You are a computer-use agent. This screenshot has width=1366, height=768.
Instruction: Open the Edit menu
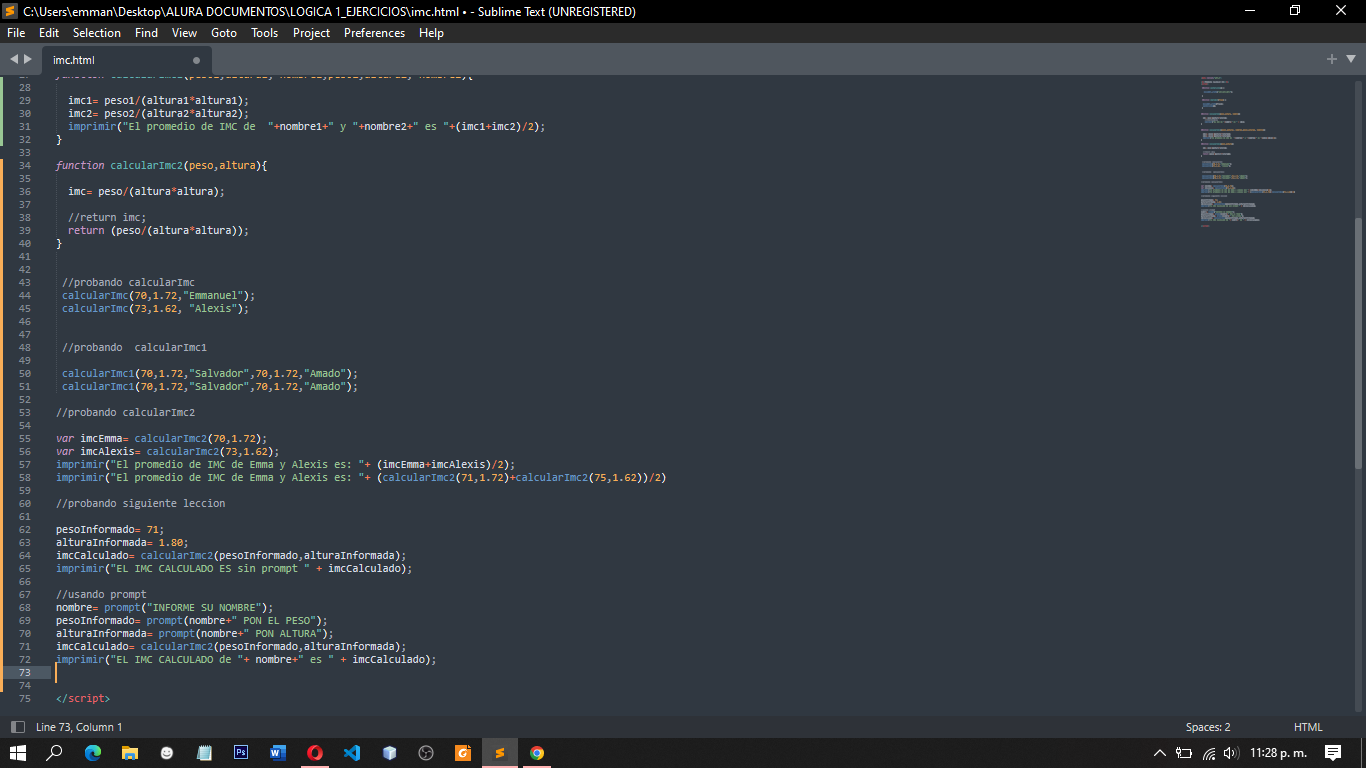coord(49,33)
